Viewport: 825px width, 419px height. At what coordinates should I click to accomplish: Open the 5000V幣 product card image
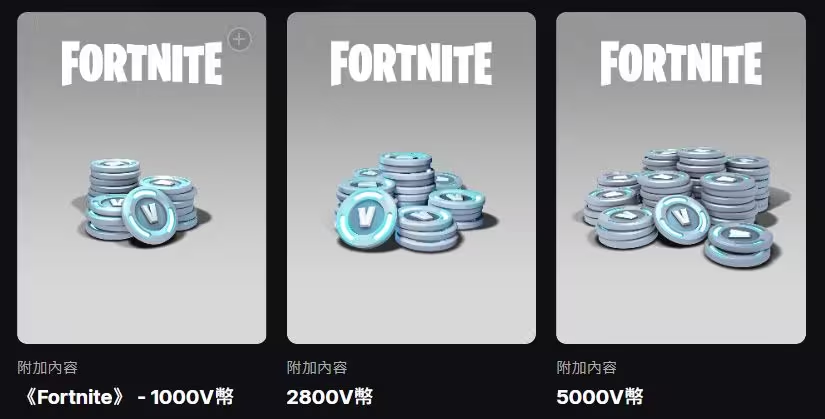(x=681, y=178)
